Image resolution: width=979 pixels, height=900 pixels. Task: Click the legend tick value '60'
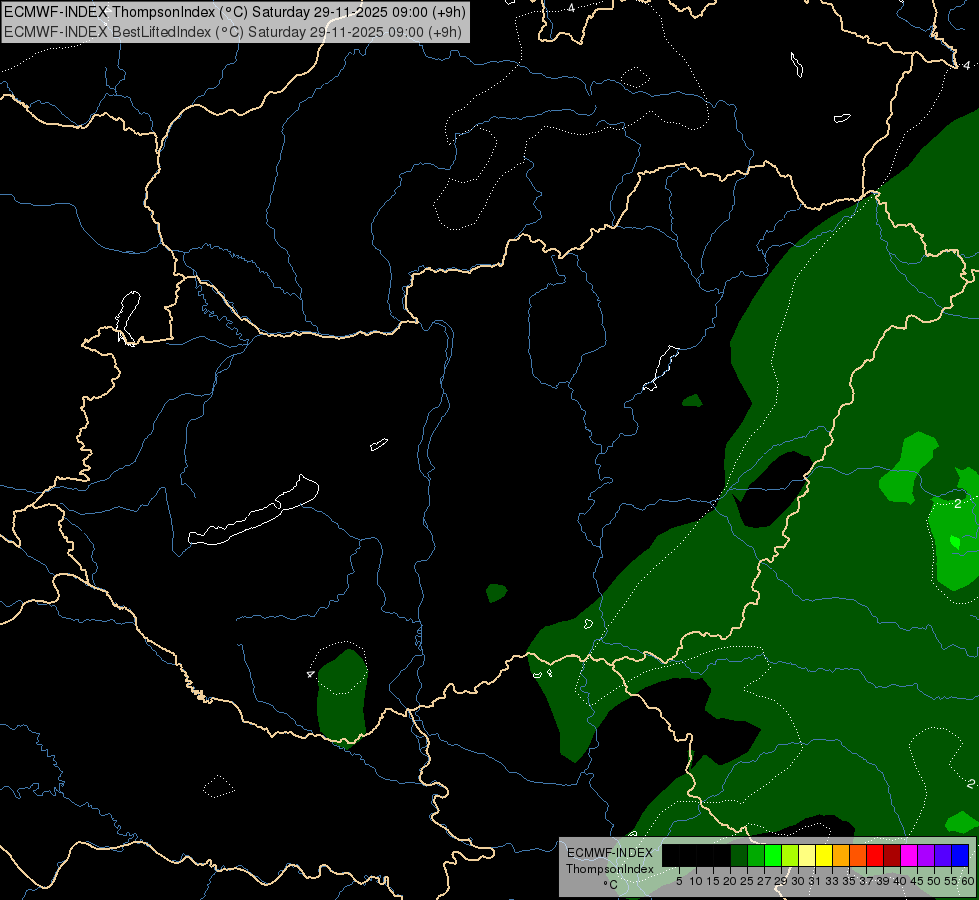click(x=967, y=881)
